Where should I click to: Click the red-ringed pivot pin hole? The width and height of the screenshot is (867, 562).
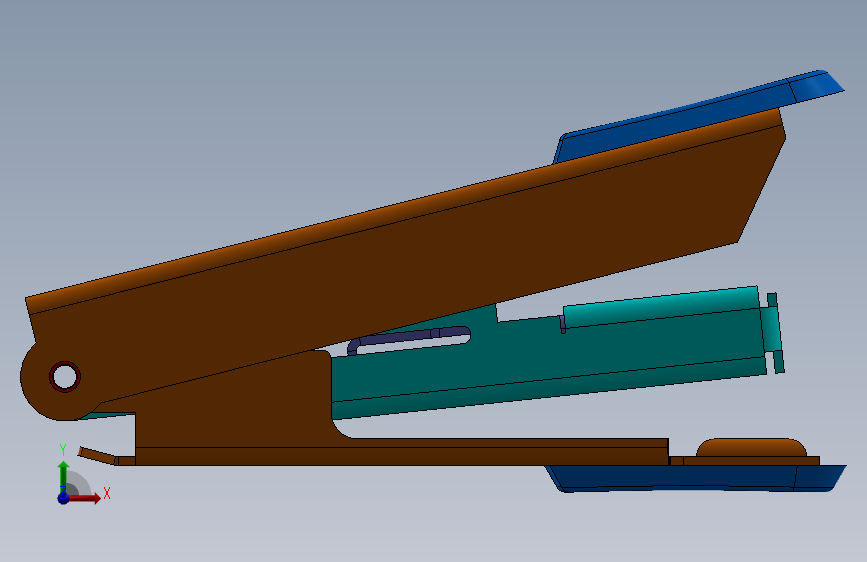65,377
